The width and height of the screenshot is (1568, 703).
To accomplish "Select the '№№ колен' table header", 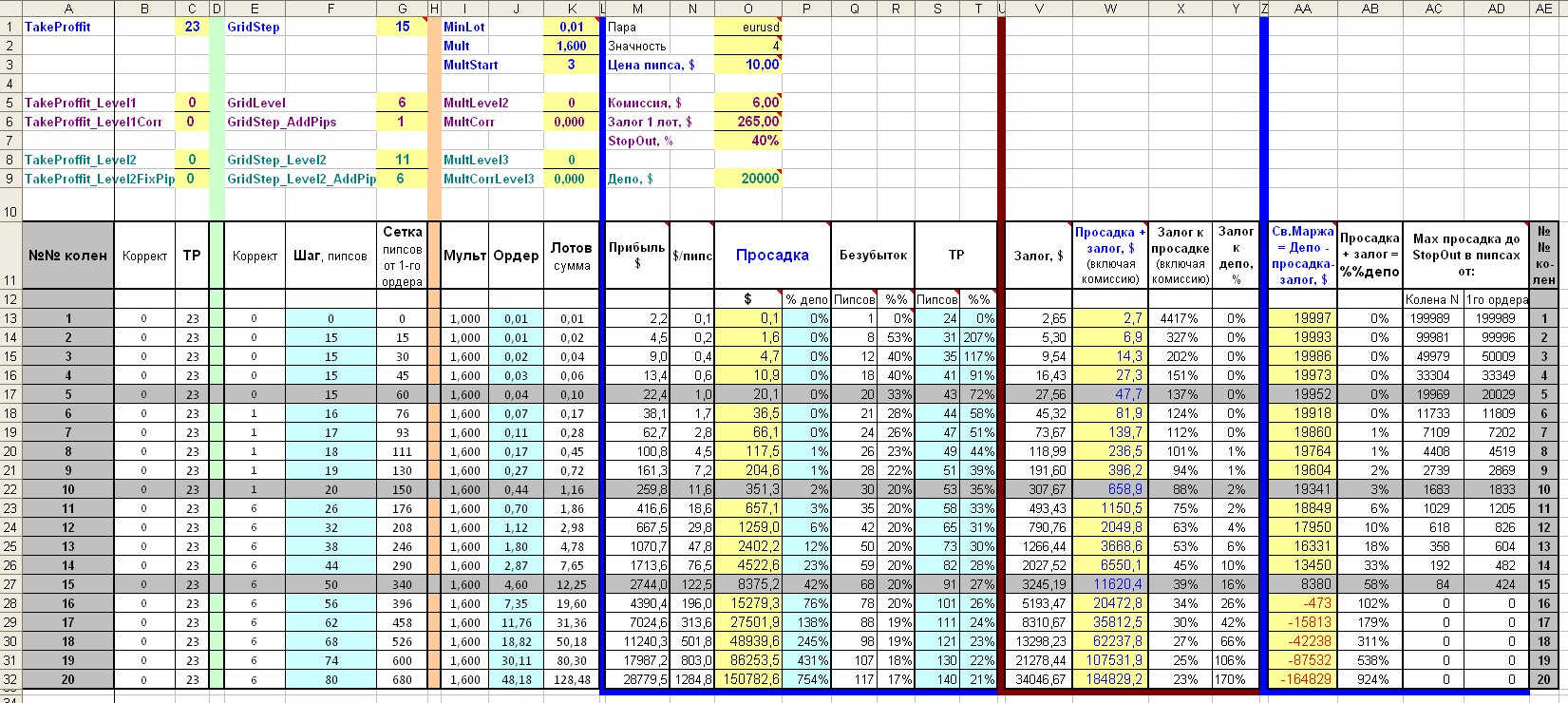I will click(x=67, y=256).
